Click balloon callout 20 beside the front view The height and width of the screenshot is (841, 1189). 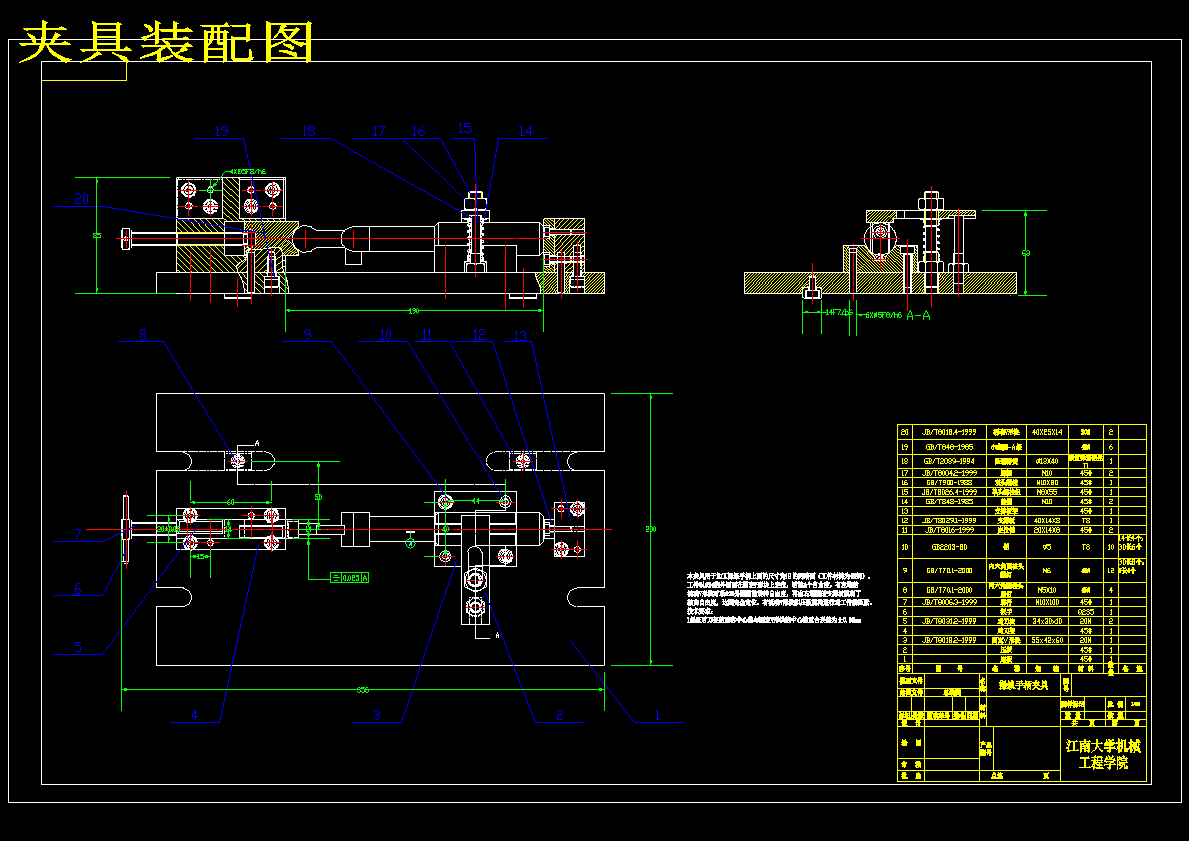[x=81, y=199]
